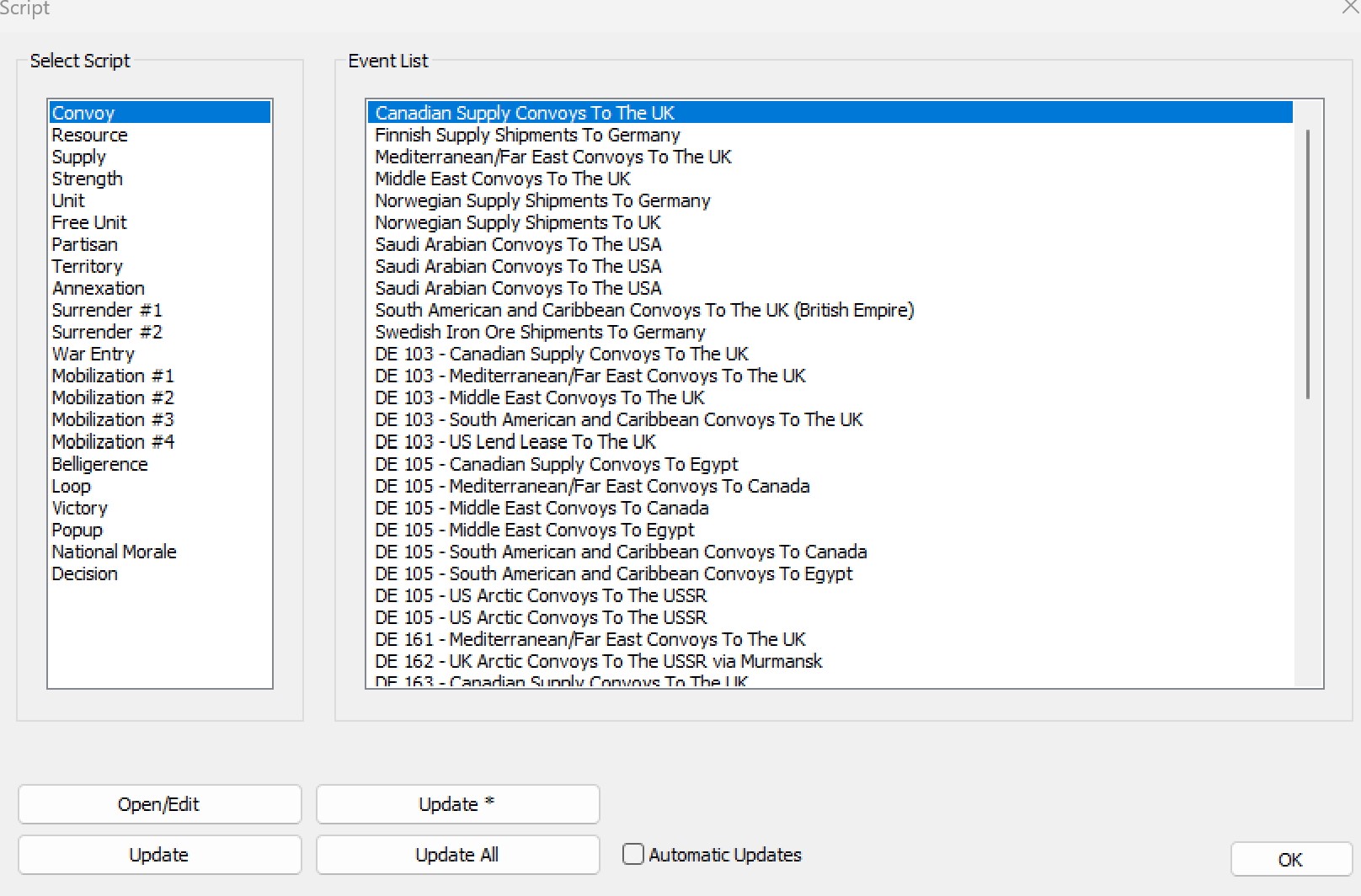Screen dimensions: 1361x896
Task: Select Finnish Supply Shipments To Germany event
Action: [527, 135]
